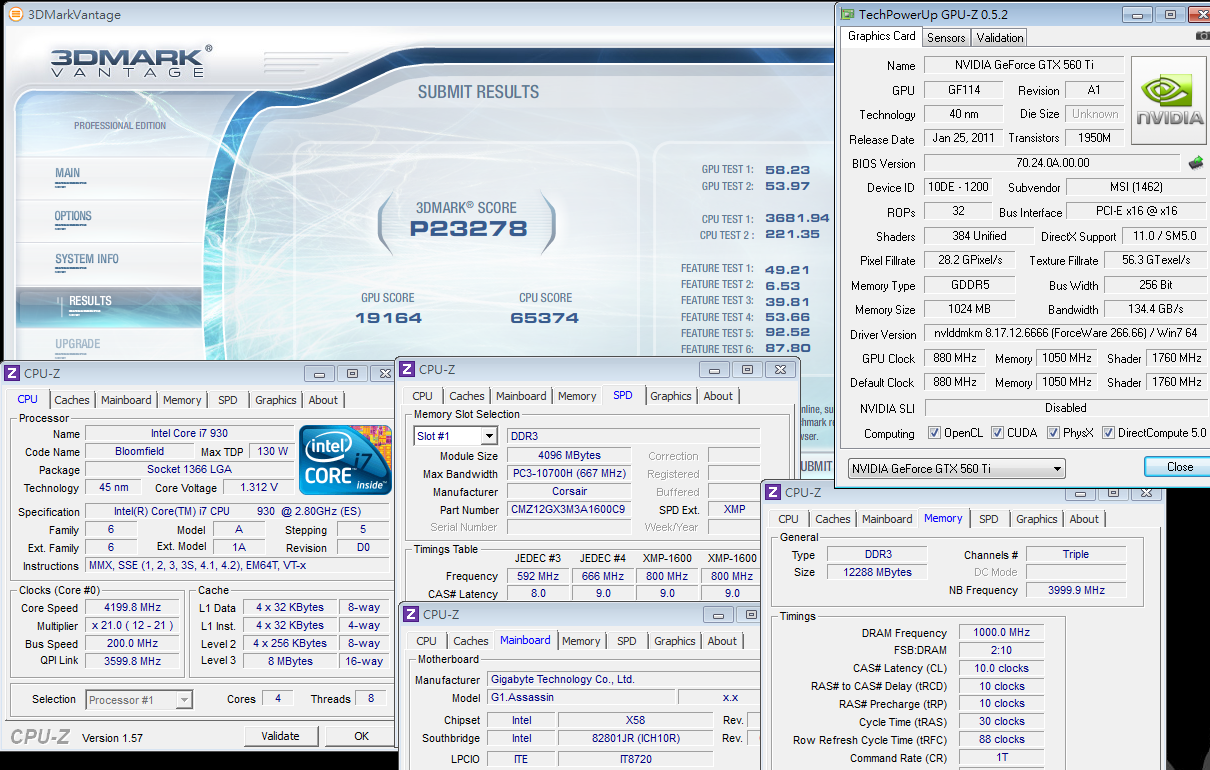The height and width of the screenshot is (770, 1210).
Task: Click the BIOS save chip icon
Action: [1195, 162]
